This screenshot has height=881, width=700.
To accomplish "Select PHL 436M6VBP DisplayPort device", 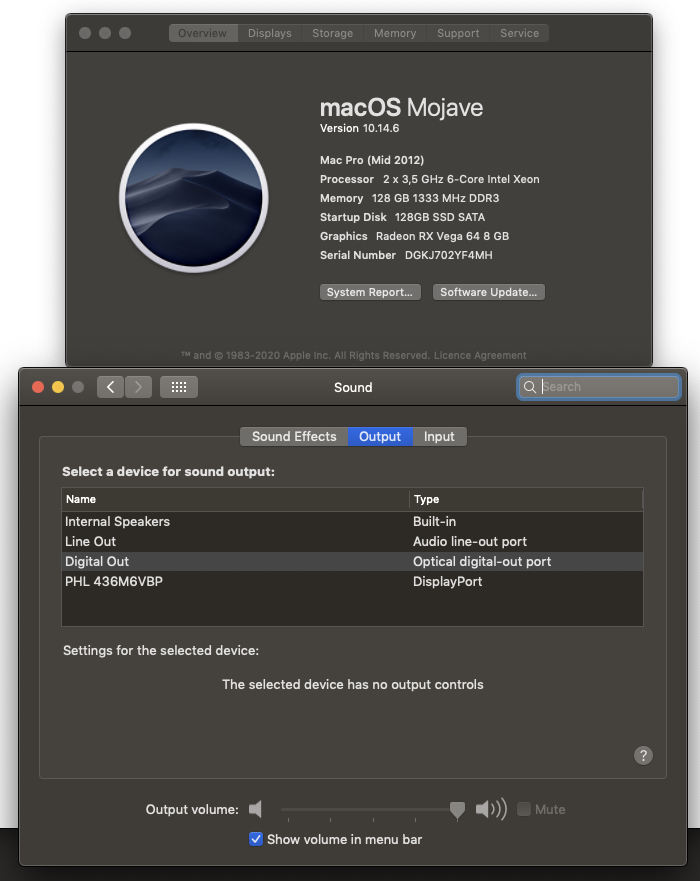I will coord(352,582).
